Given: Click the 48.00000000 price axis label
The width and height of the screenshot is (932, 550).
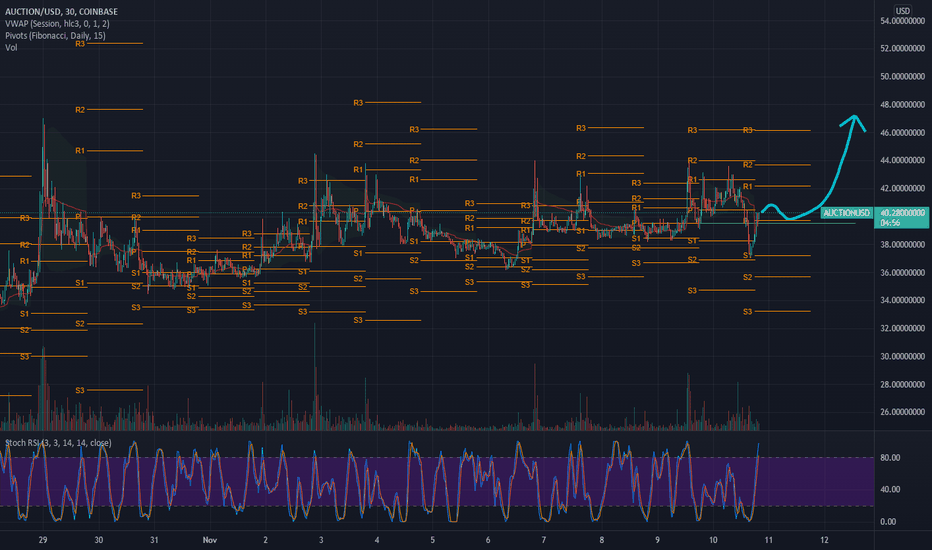Looking at the screenshot, I should click(x=902, y=105).
